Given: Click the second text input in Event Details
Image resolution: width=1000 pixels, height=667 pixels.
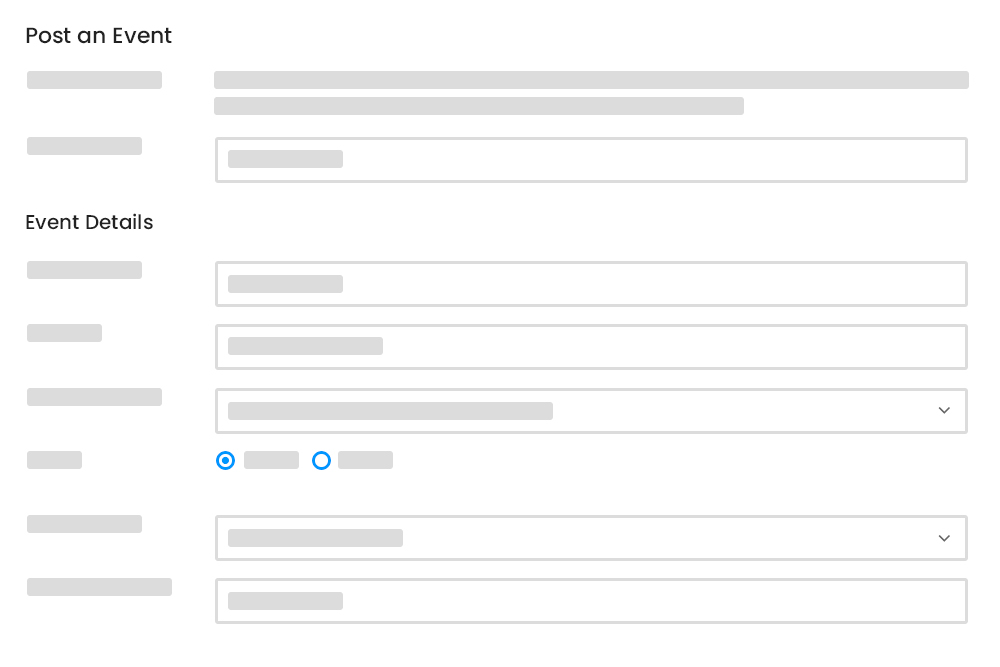Looking at the screenshot, I should tap(590, 346).
